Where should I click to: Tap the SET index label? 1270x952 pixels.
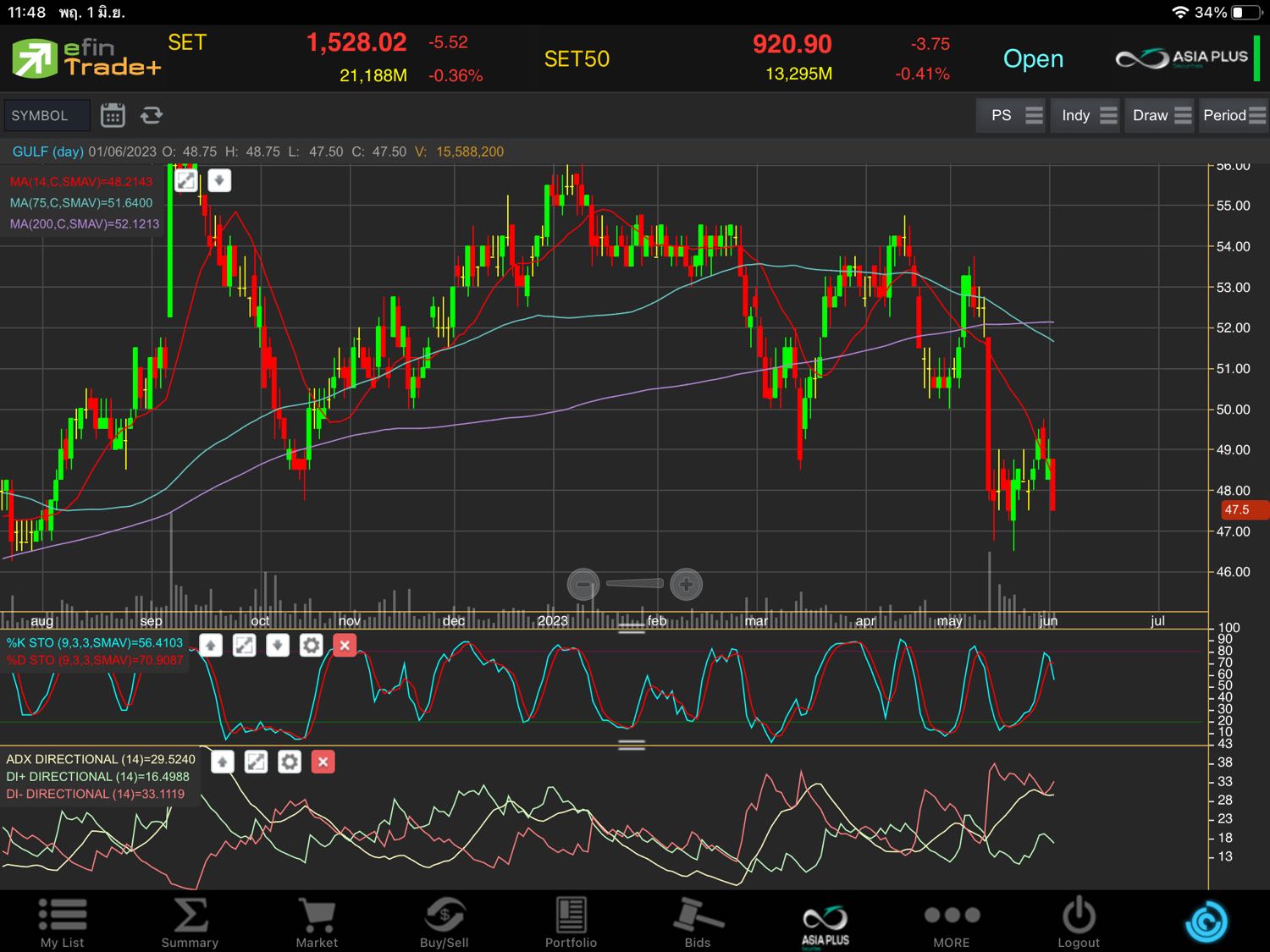click(x=187, y=42)
